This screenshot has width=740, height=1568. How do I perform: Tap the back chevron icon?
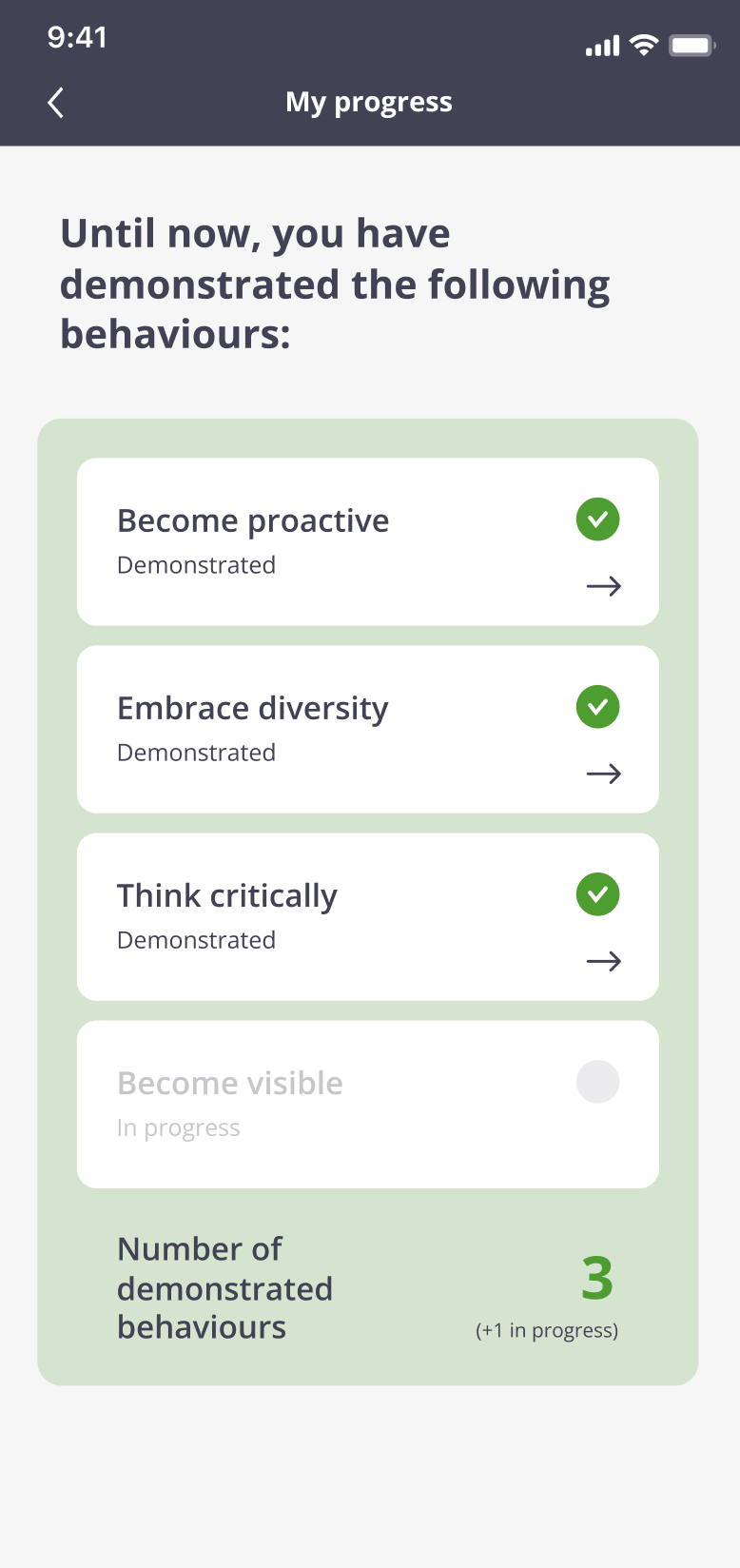56,103
